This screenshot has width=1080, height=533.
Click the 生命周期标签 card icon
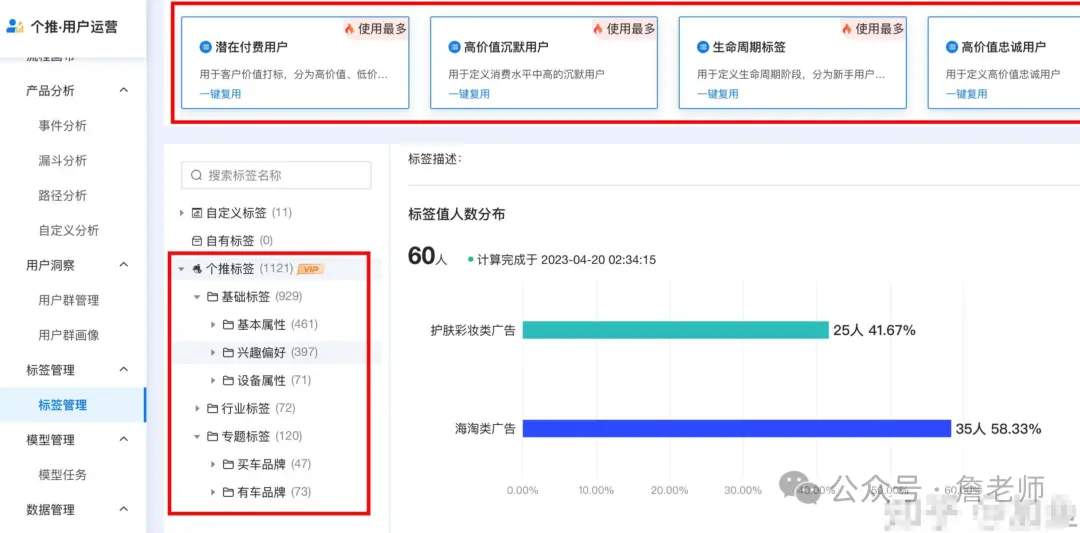tap(703, 47)
